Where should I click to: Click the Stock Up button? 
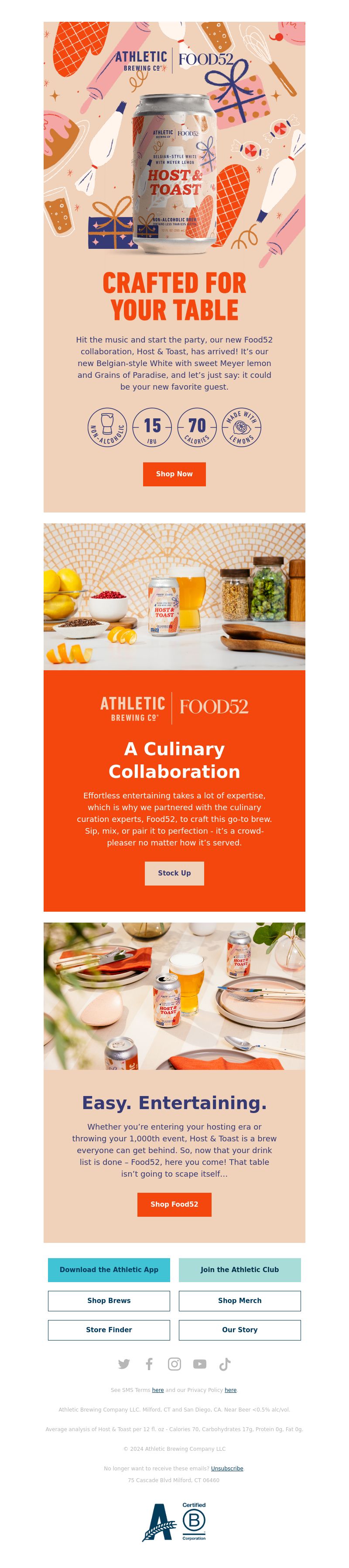tap(174, 873)
